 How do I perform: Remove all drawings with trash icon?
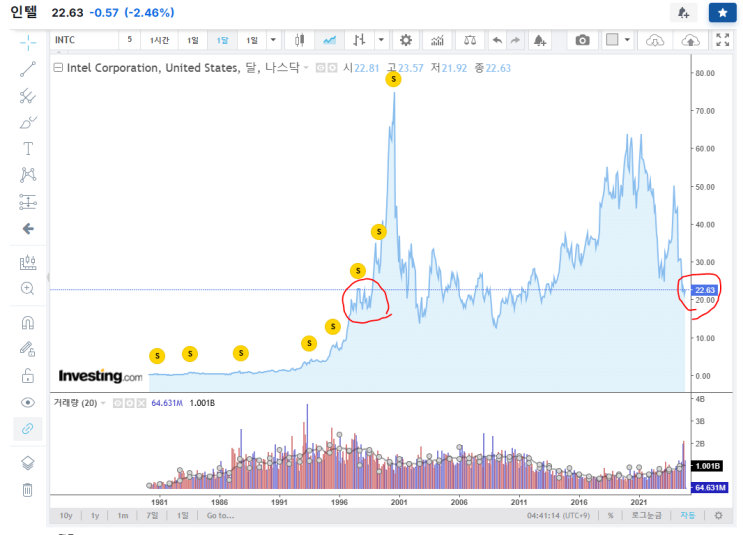[x=27, y=490]
